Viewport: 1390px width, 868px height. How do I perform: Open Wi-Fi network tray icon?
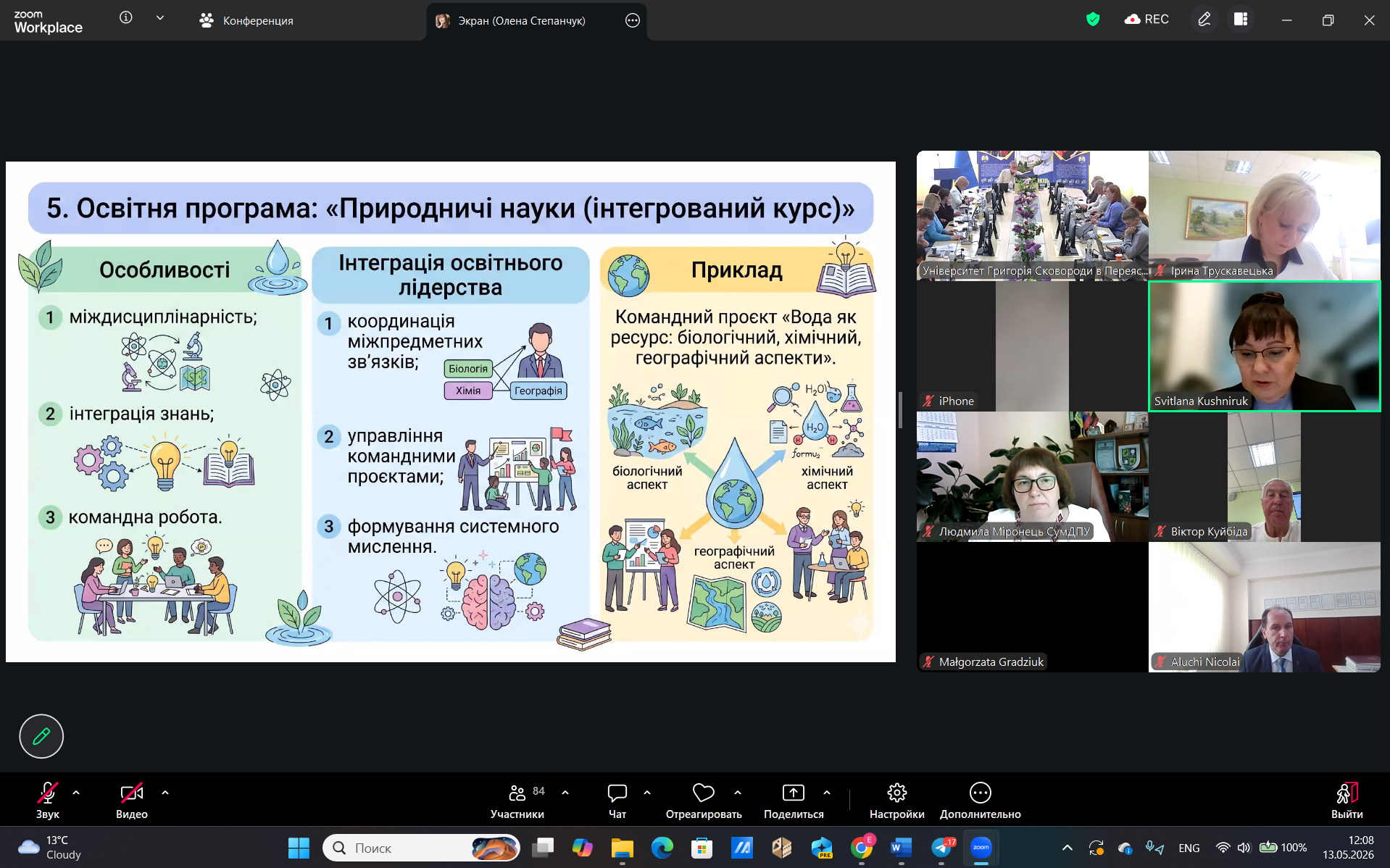[1223, 848]
